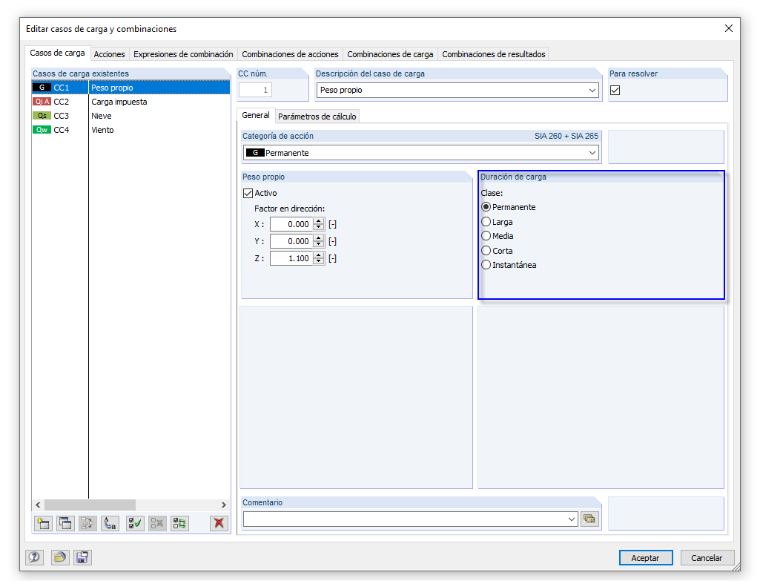Image resolution: width=760 pixels, height=583 pixels.
Task: Click the open folder defaults icon
Action: 60,557
